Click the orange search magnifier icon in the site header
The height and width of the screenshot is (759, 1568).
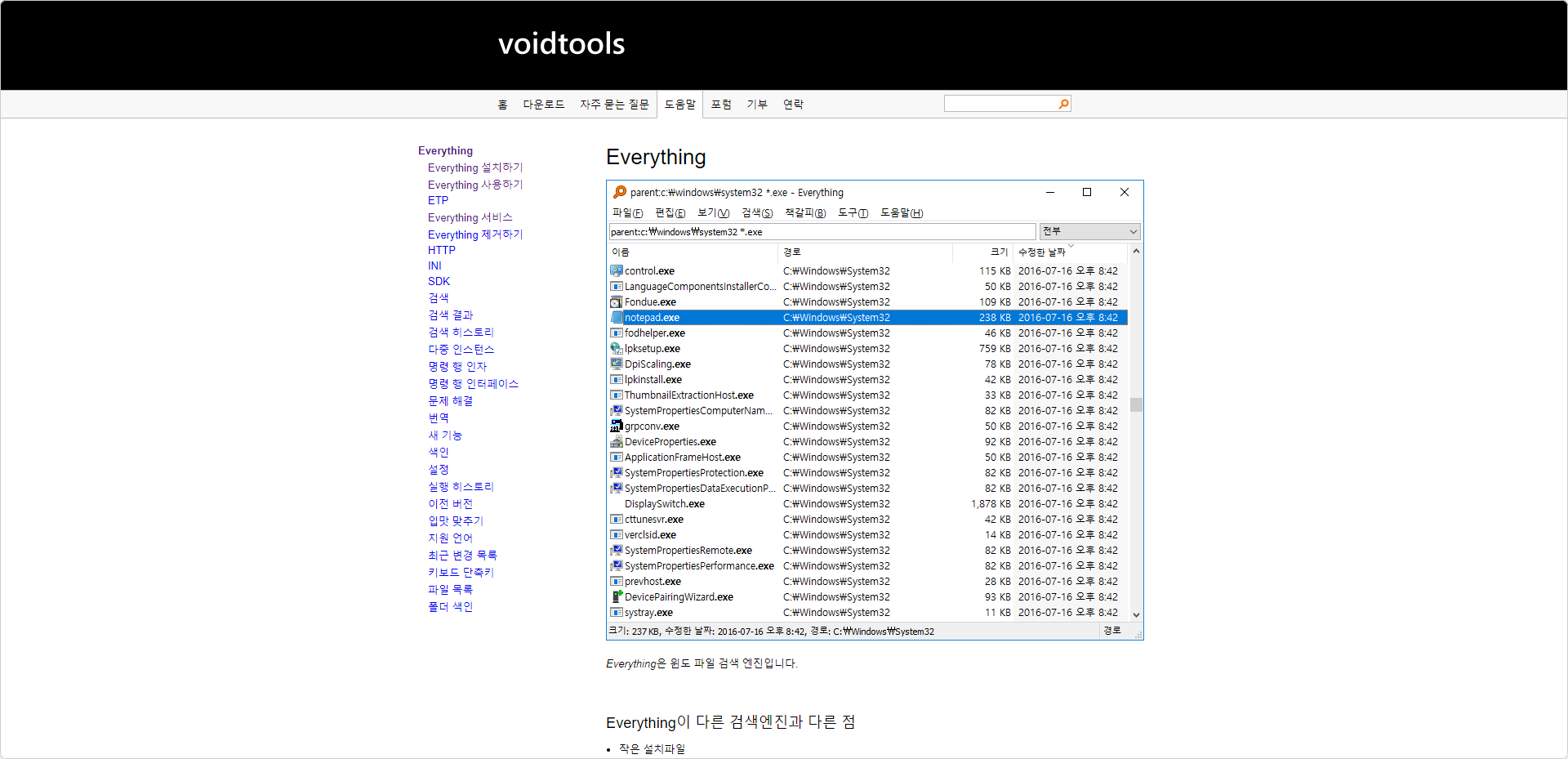pos(1063,104)
